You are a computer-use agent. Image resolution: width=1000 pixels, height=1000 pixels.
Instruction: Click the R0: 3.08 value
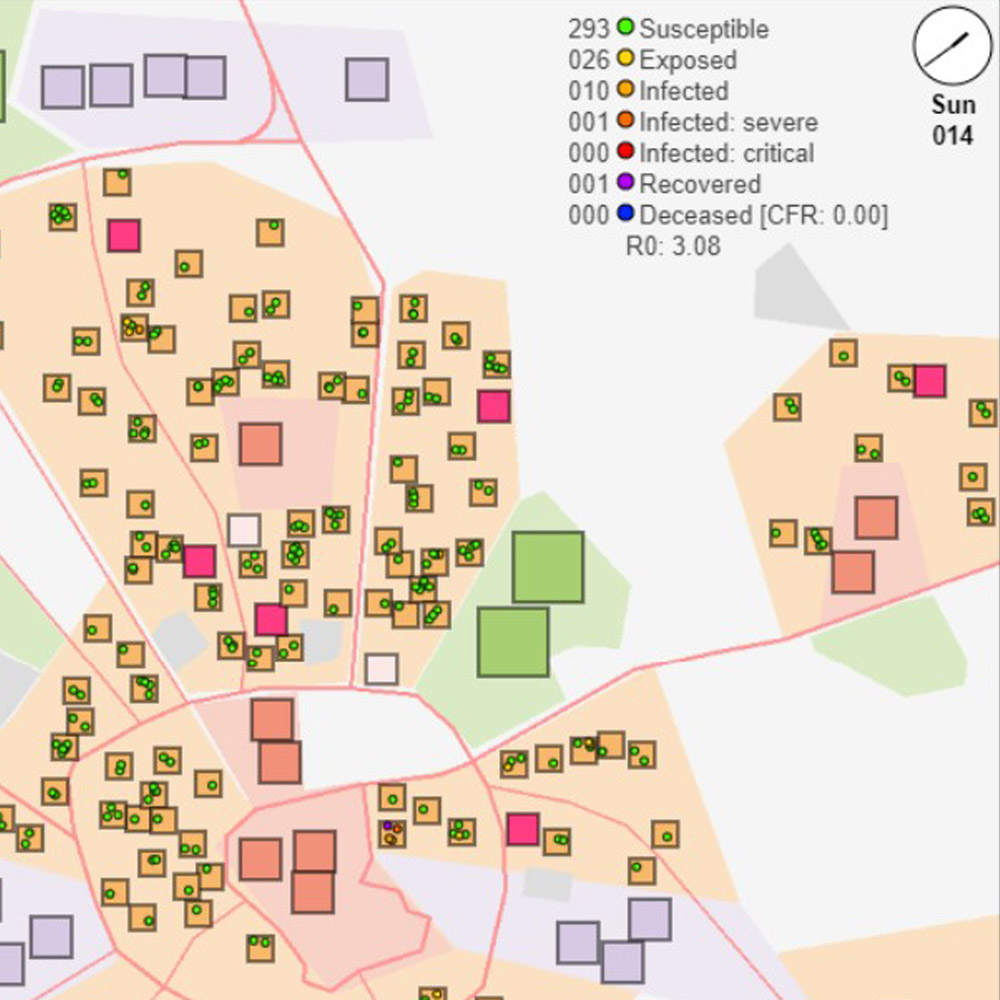(x=672, y=246)
